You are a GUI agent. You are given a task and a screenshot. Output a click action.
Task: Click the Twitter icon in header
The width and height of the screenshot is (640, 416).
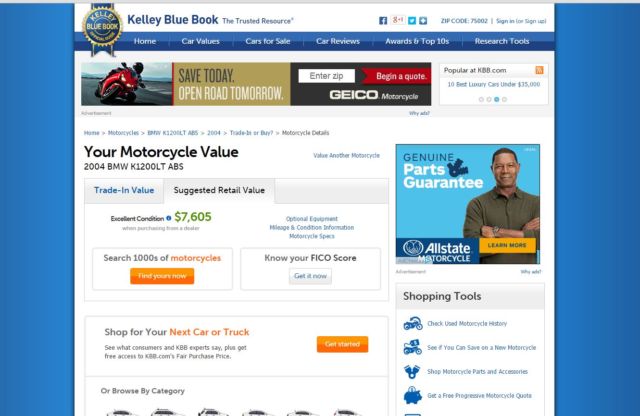tap(412, 20)
